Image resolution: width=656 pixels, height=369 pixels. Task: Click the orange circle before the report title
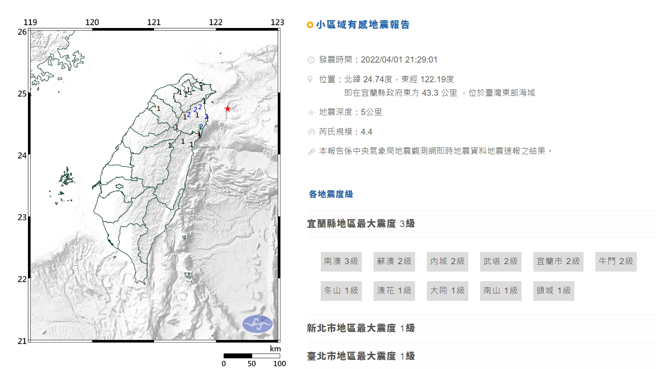pyautogui.click(x=310, y=25)
